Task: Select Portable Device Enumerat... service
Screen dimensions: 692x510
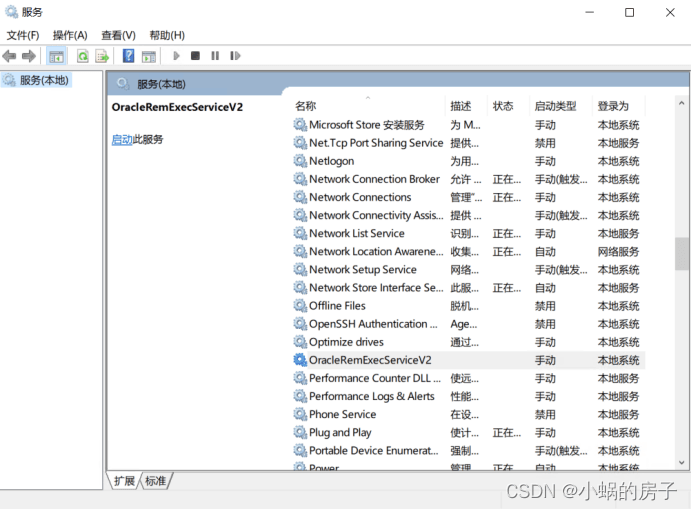Action: 468,450
